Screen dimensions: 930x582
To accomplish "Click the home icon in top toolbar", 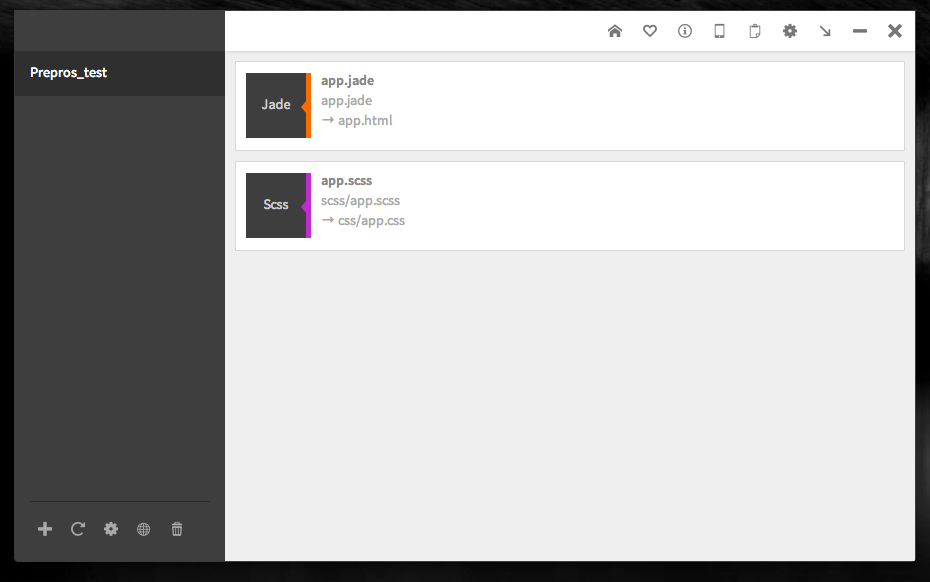I will point(615,31).
